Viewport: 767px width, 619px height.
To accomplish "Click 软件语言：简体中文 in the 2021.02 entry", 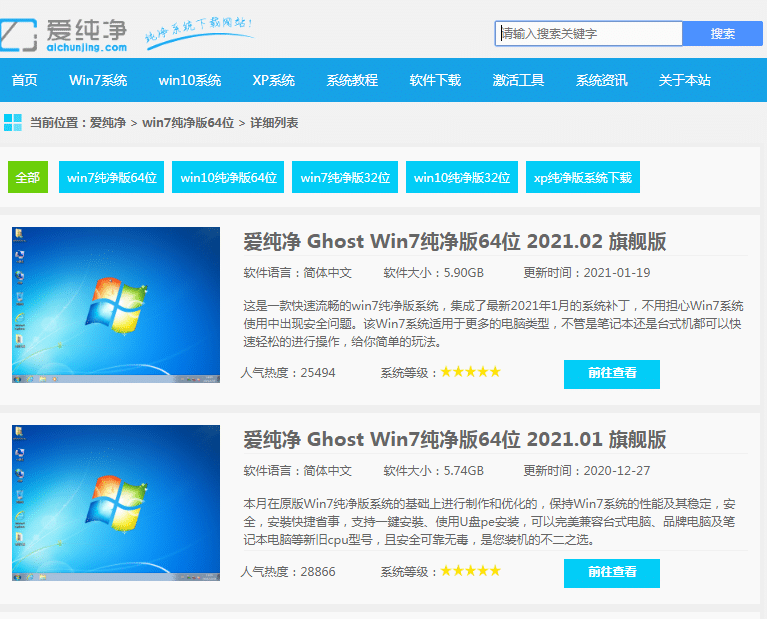I will pos(297,273).
